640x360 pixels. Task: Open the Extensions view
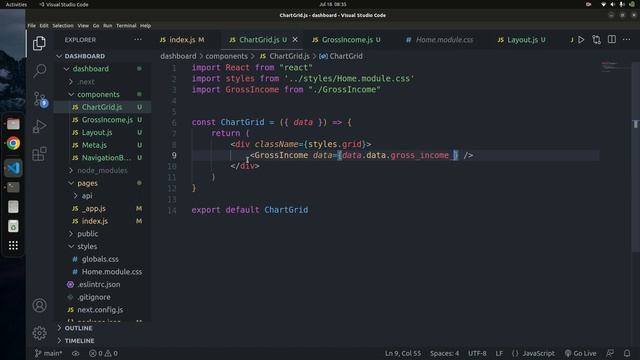tap(39, 154)
